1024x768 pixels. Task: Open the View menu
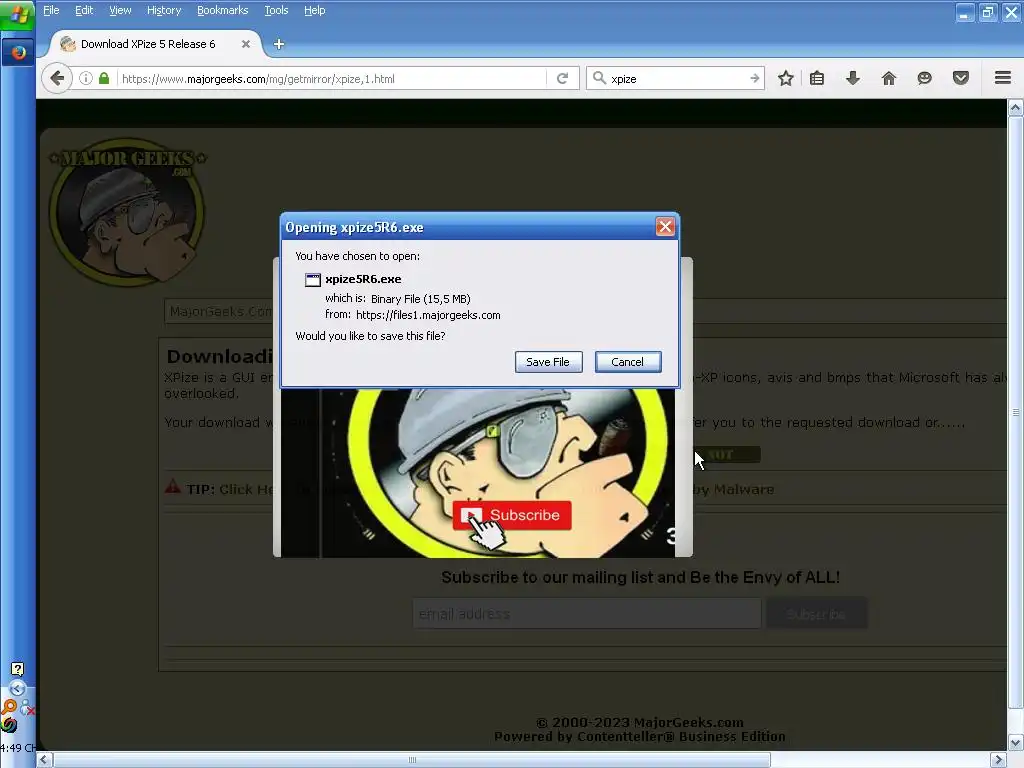pos(120,10)
